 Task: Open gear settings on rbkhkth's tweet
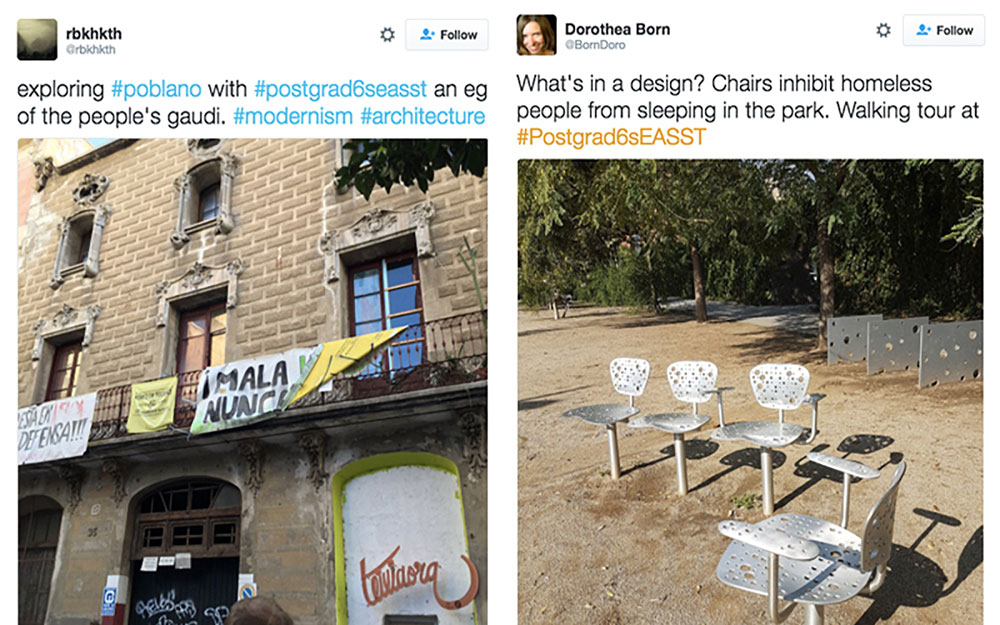coord(387,34)
